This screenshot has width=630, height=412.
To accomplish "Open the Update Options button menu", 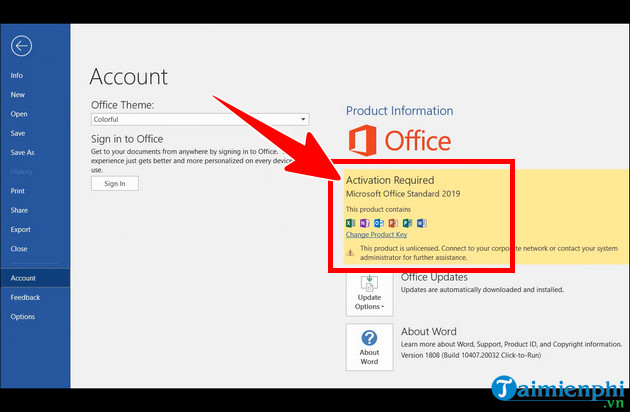I will pyautogui.click(x=369, y=294).
